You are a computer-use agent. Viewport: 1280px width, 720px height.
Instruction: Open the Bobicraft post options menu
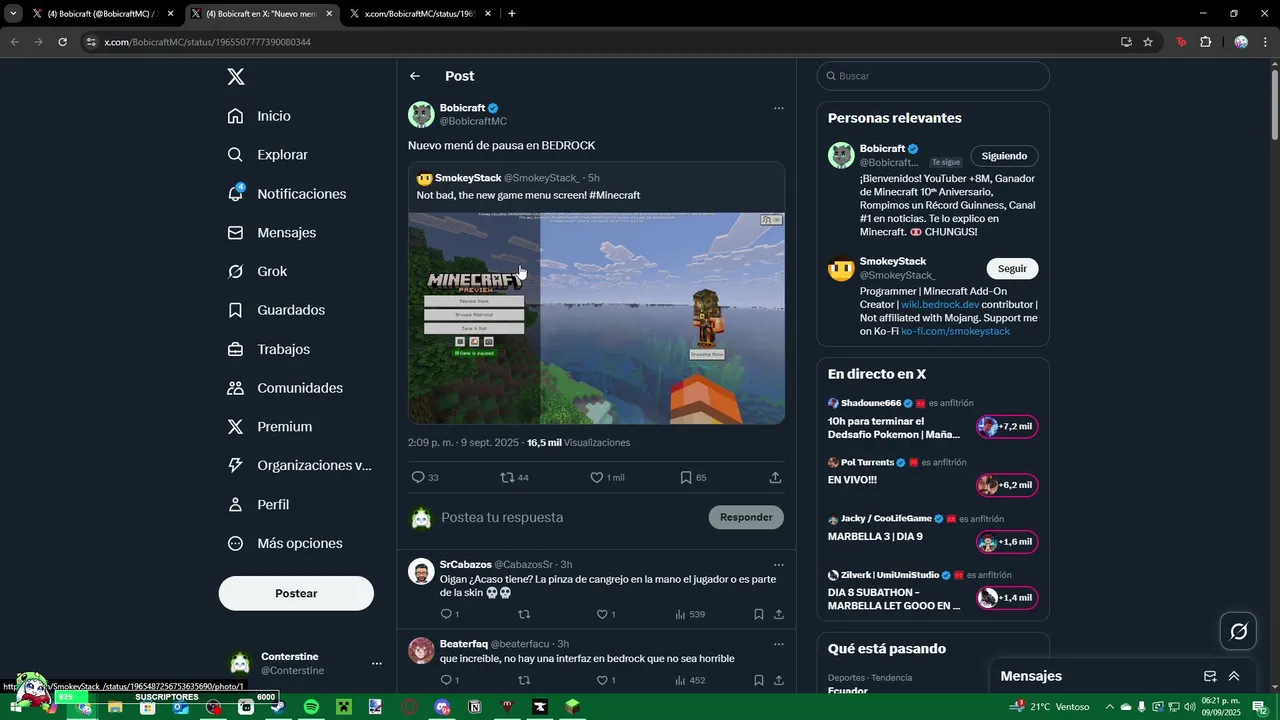tap(779, 108)
